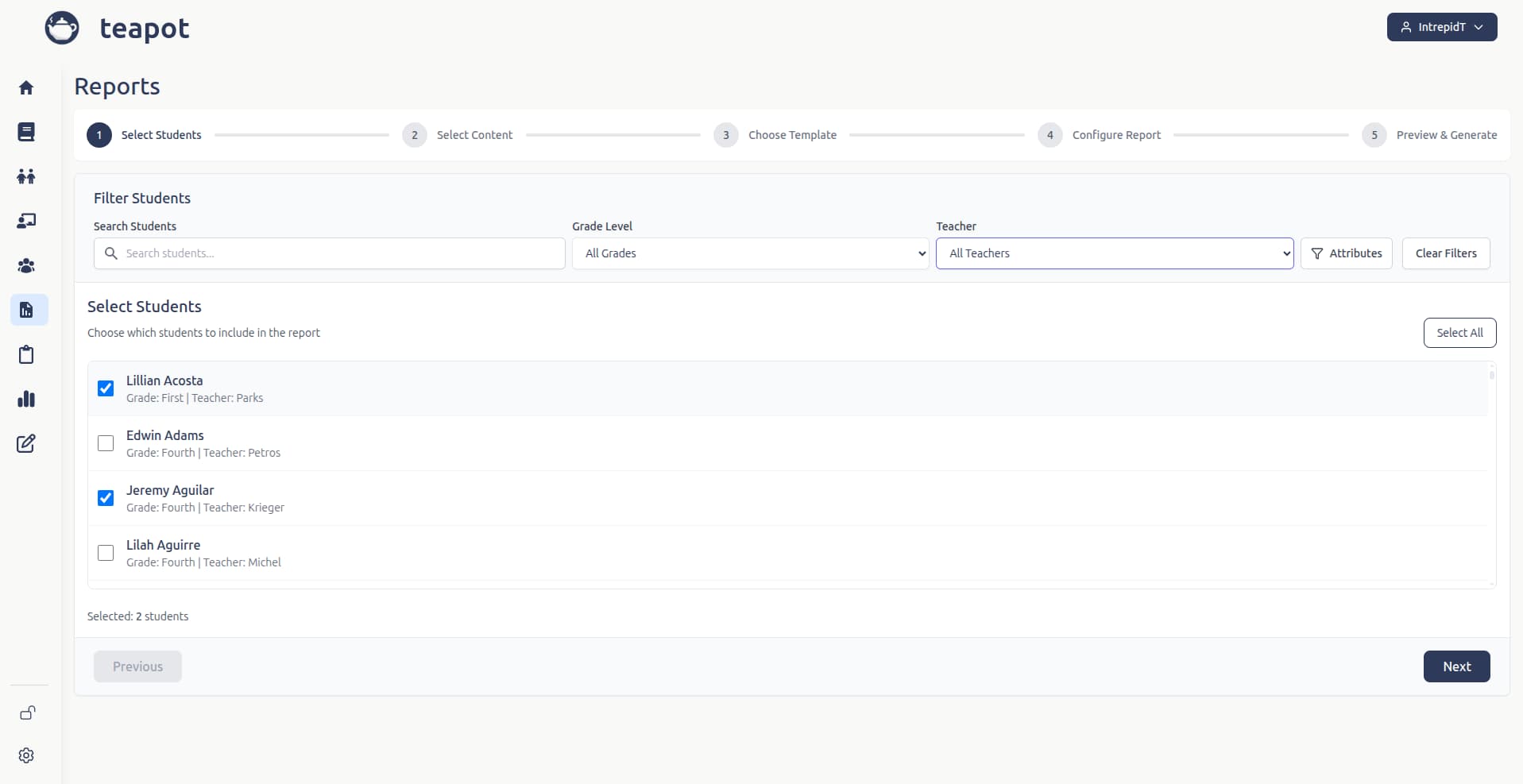Open the gradebook book icon in sidebar

(x=26, y=132)
